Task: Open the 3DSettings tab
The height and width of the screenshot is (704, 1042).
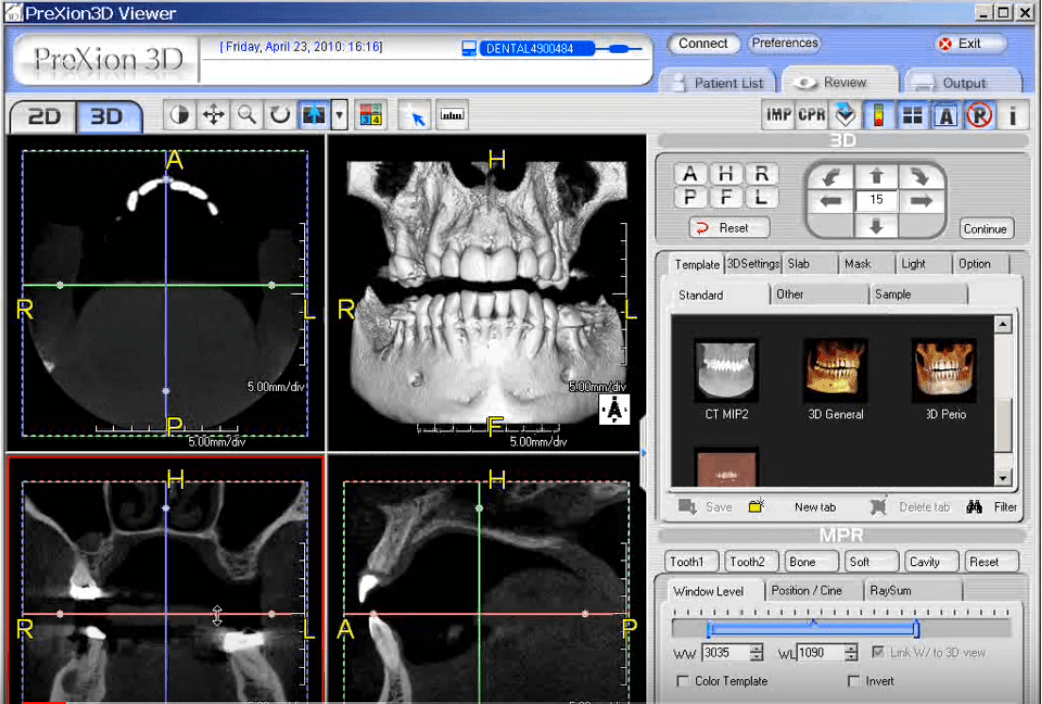Action: point(752,264)
